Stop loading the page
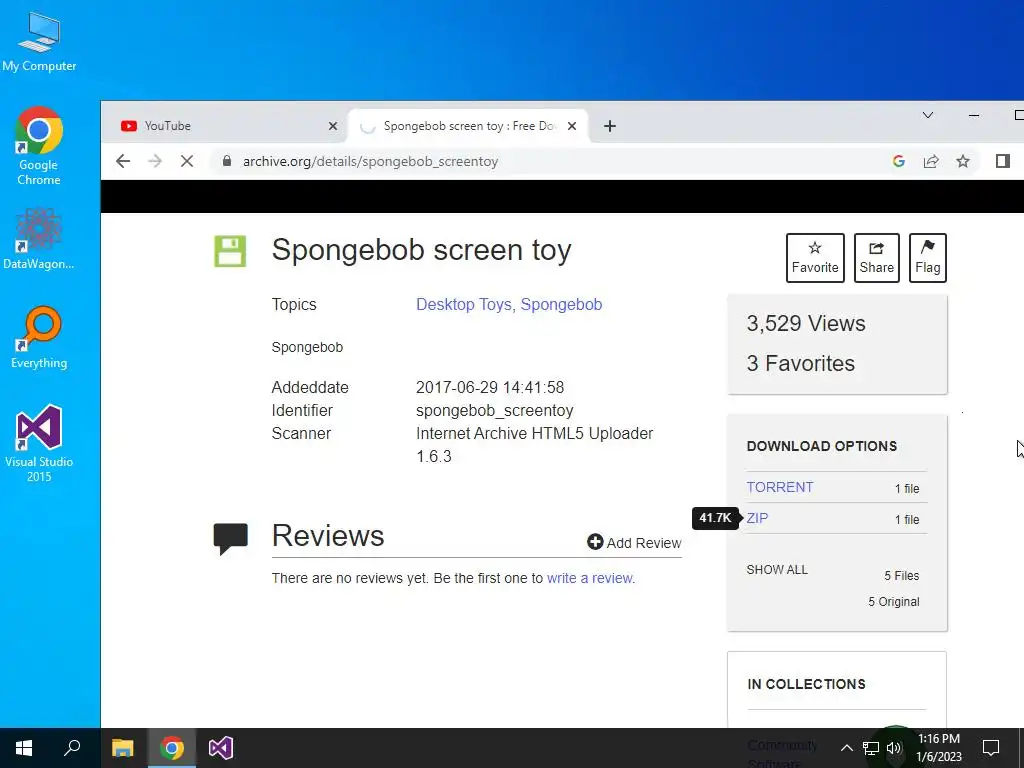Screen dimensions: 1024x768 coord(187,161)
